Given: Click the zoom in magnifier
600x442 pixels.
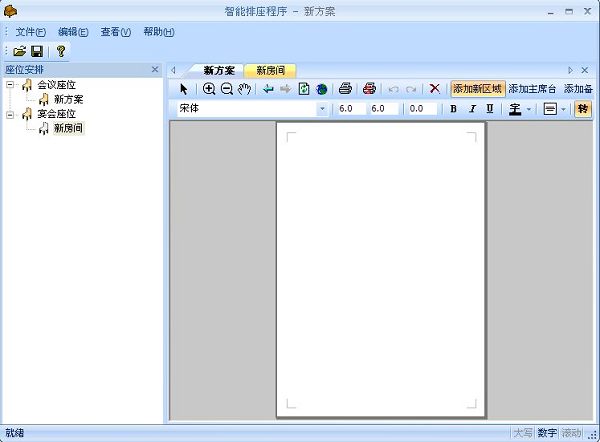Looking at the screenshot, I should [x=209, y=89].
